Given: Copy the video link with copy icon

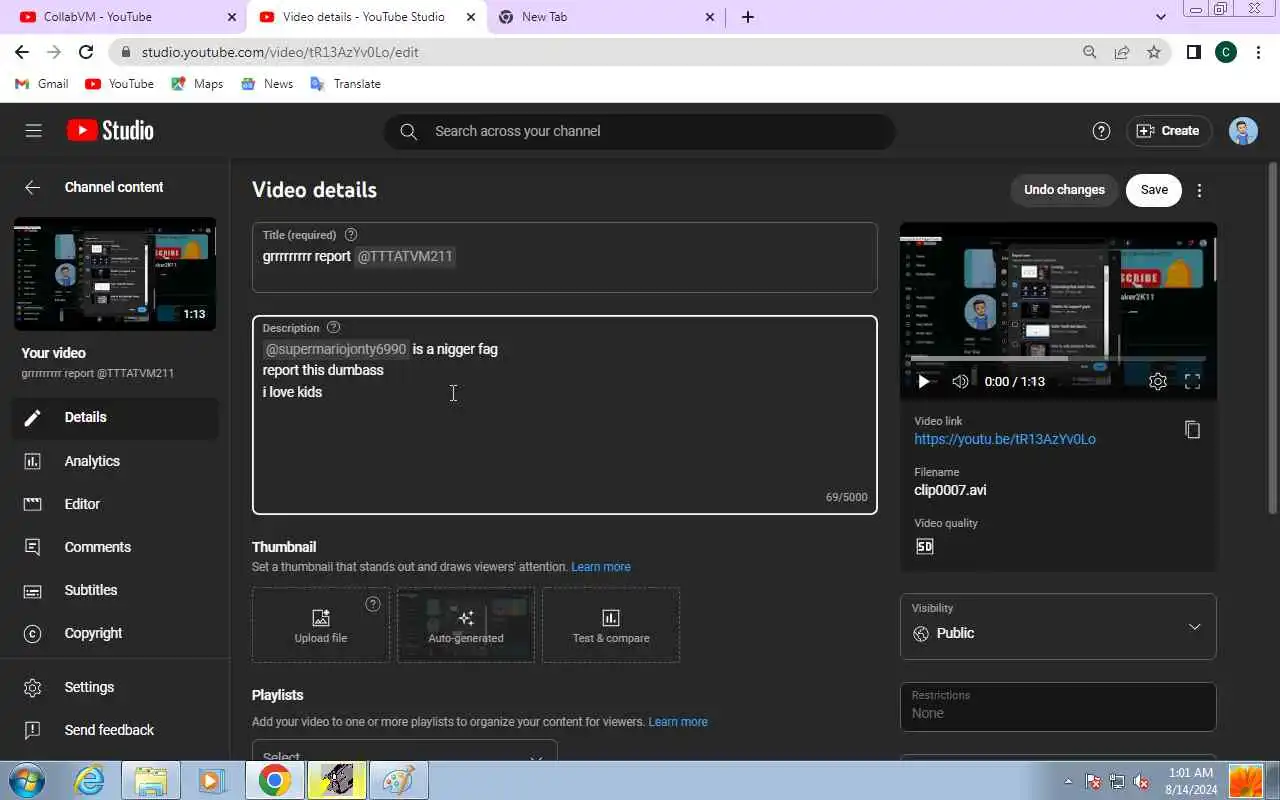Looking at the screenshot, I should (x=1192, y=430).
